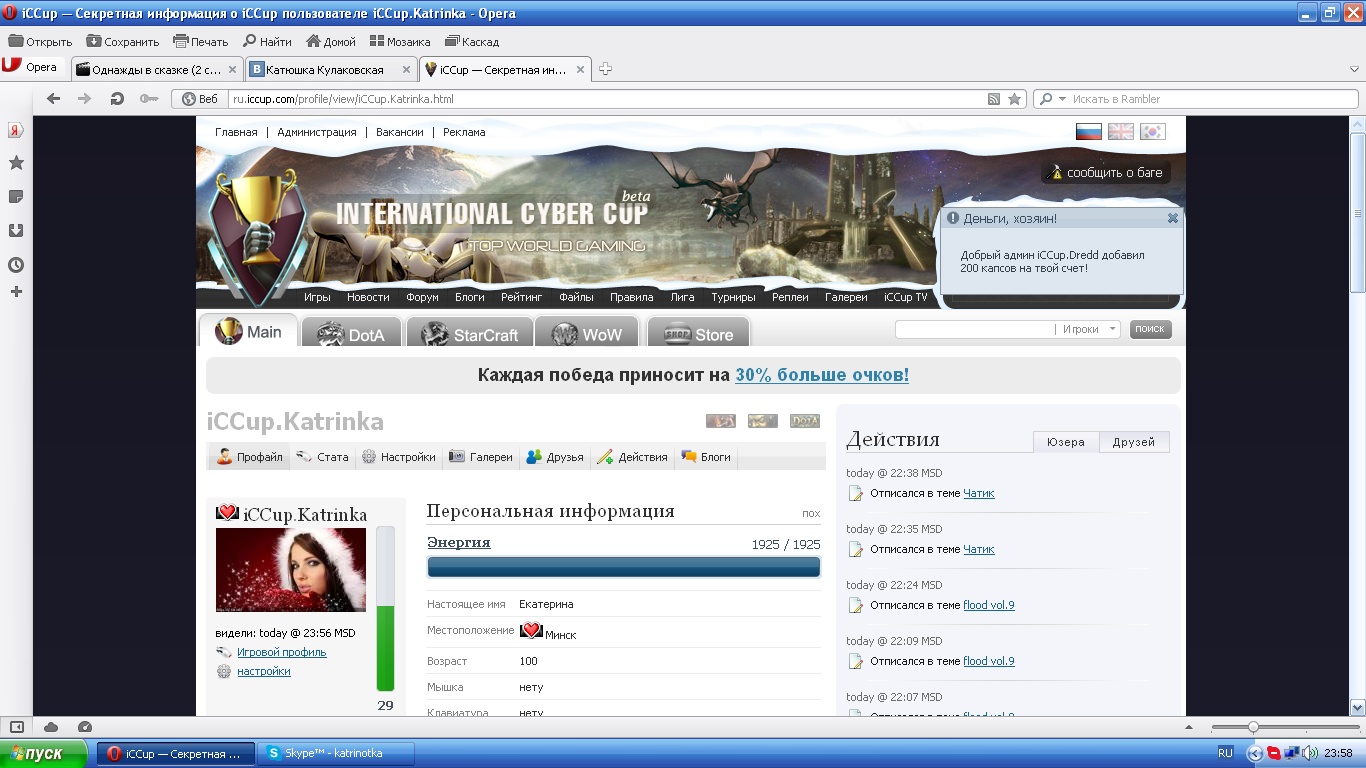1366x768 pixels.
Task: Bookmark page with the star icon in address bar
Action: 1014,99
